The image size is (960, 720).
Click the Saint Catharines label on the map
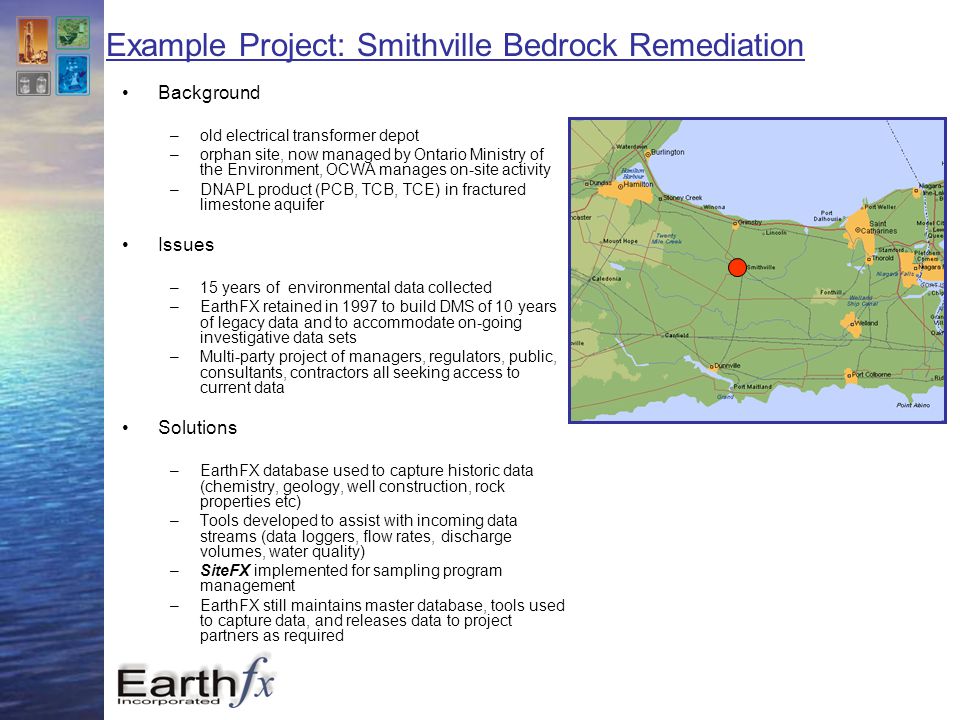coord(879,227)
